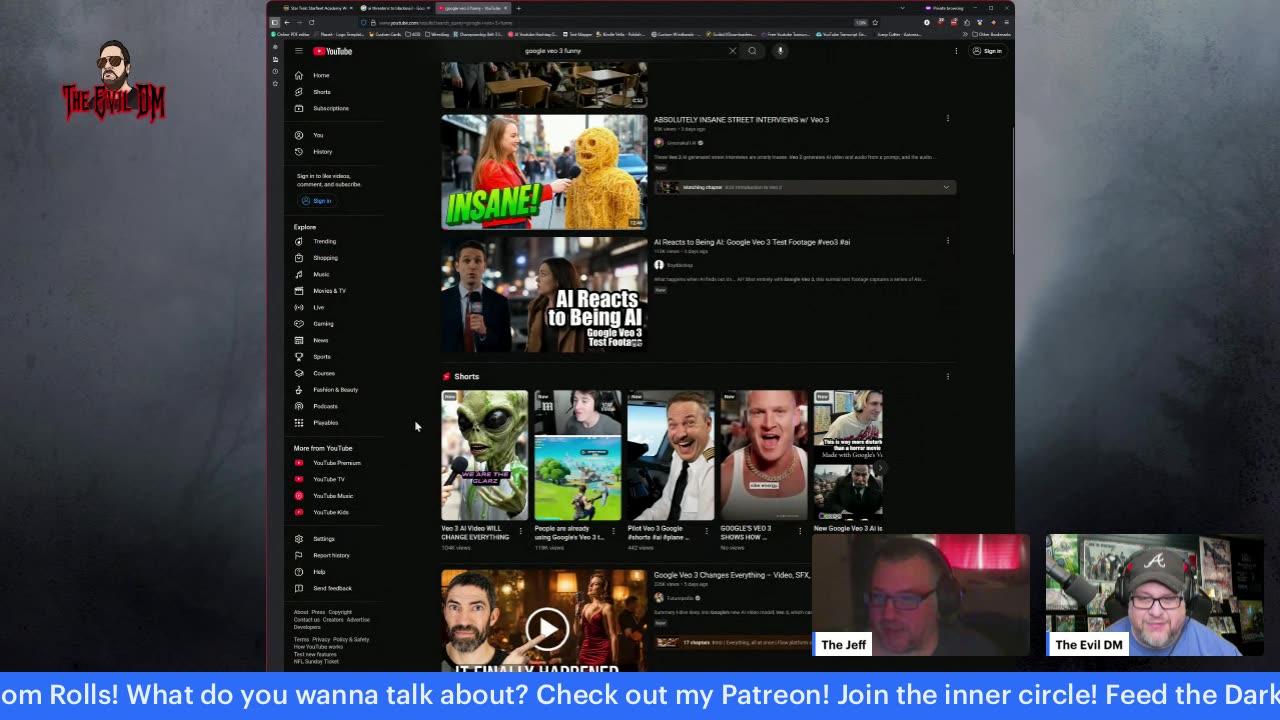Start voice search with microphone icon
This screenshot has width=1280, height=720.
coord(780,51)
